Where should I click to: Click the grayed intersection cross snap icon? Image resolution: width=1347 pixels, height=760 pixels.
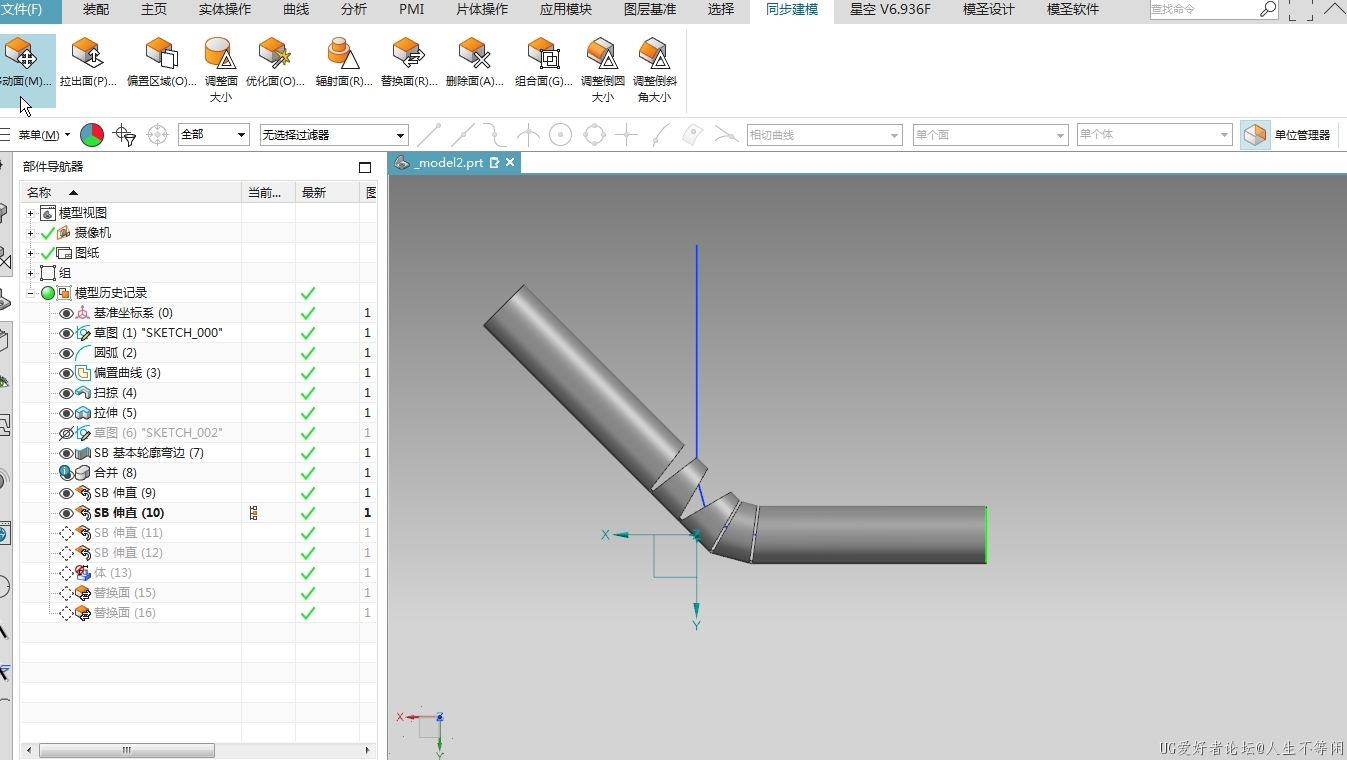point(627,135)
